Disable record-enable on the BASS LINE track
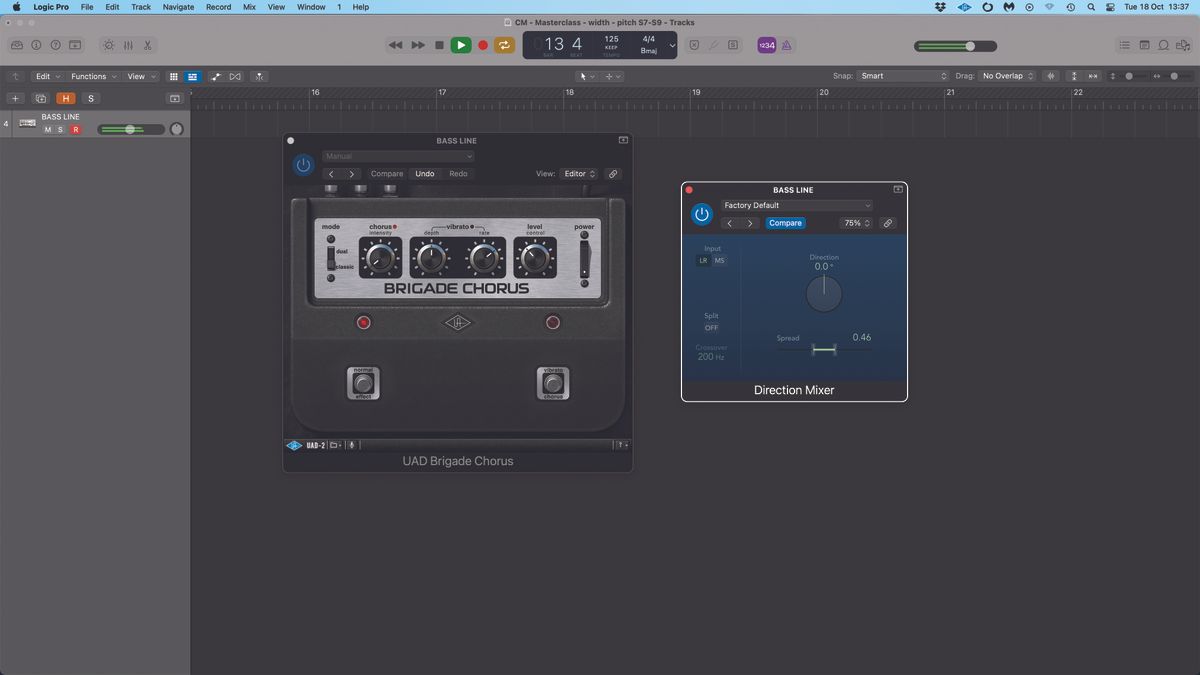This screenshot has width=1200, height=675. tap(75, 129)
